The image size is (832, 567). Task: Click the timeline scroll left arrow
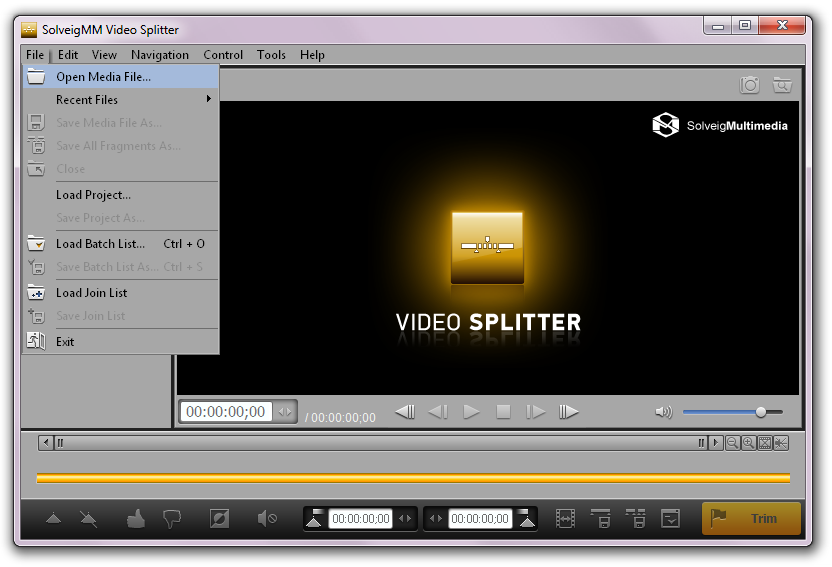tap(46, 443)
